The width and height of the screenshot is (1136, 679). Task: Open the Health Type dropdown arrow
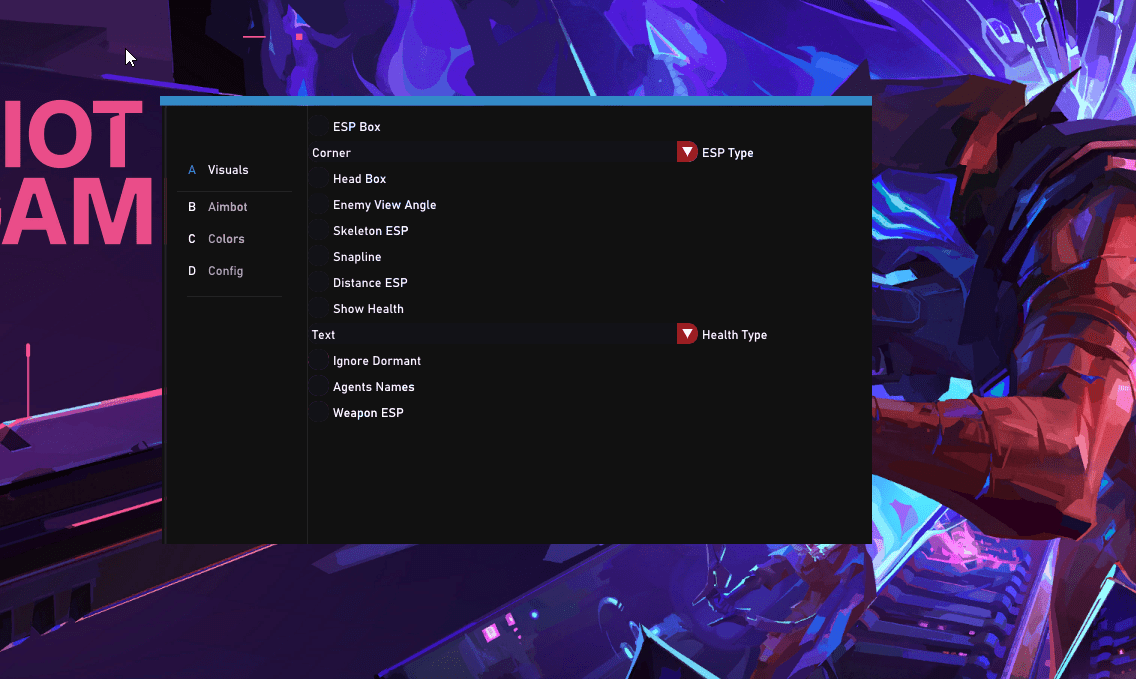point(687,334)
